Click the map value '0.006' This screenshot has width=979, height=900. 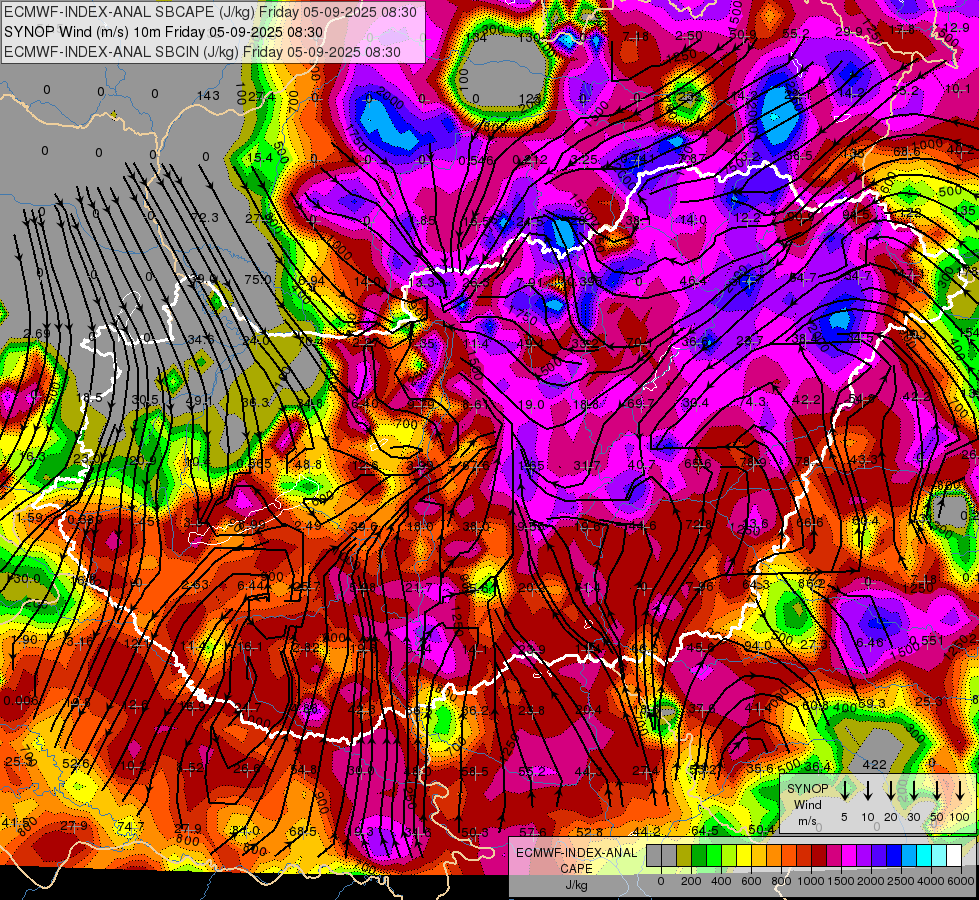pos(21,701)
